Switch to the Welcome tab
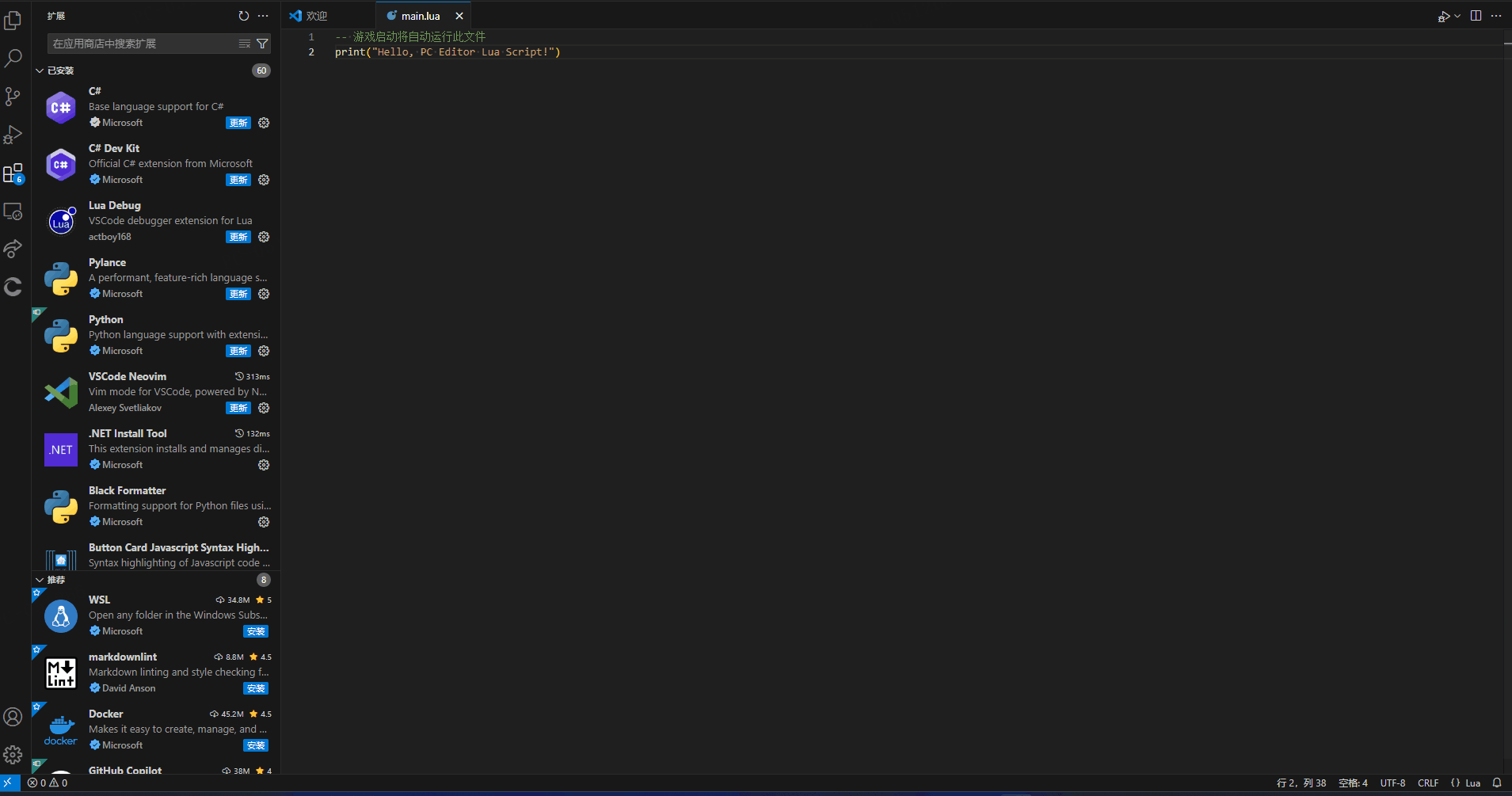Viewport: 1512px width, 796px height. (317, 16)
